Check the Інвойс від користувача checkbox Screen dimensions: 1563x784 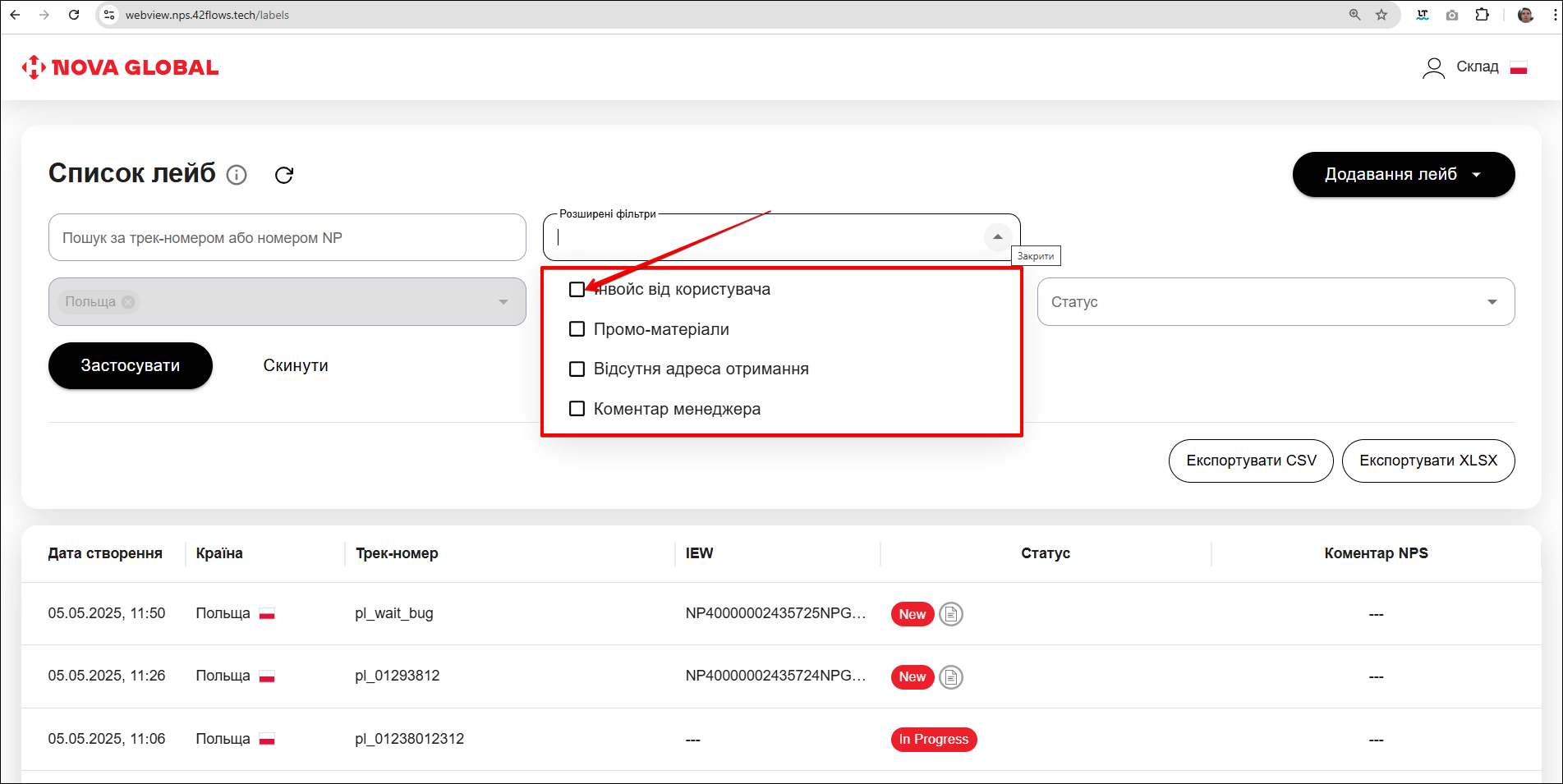[577, 290]
